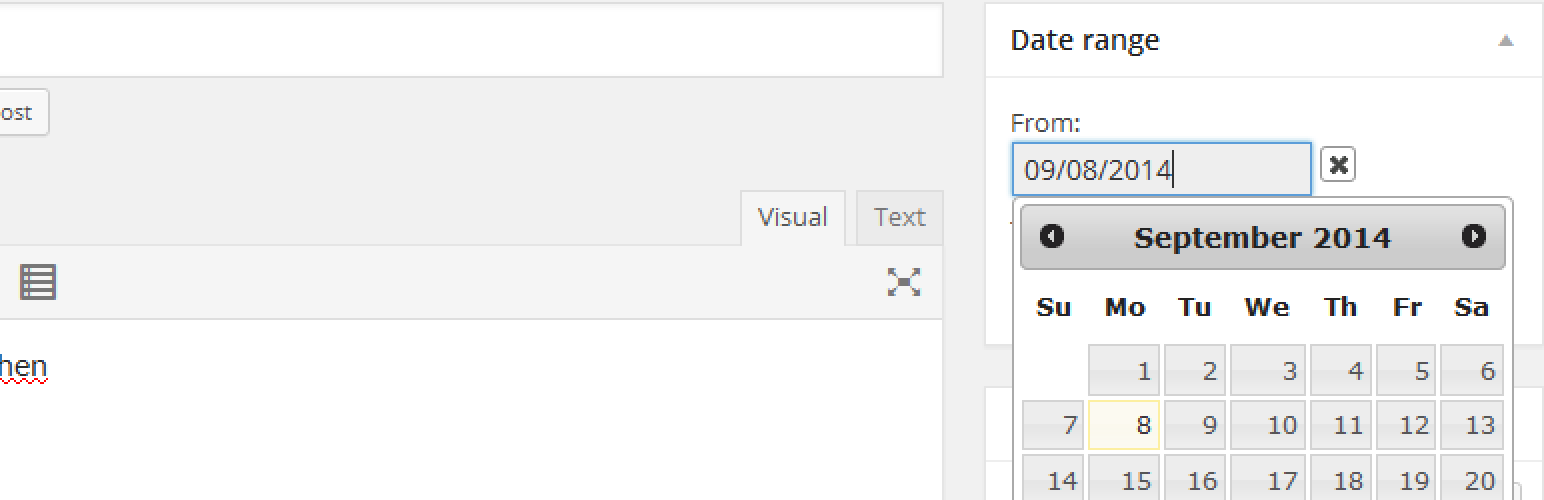The width and height of the screenshot is (1544, 500).
Task: Collapse the Date range panel
Action: pyautogui.click(x=1505, y=41)
